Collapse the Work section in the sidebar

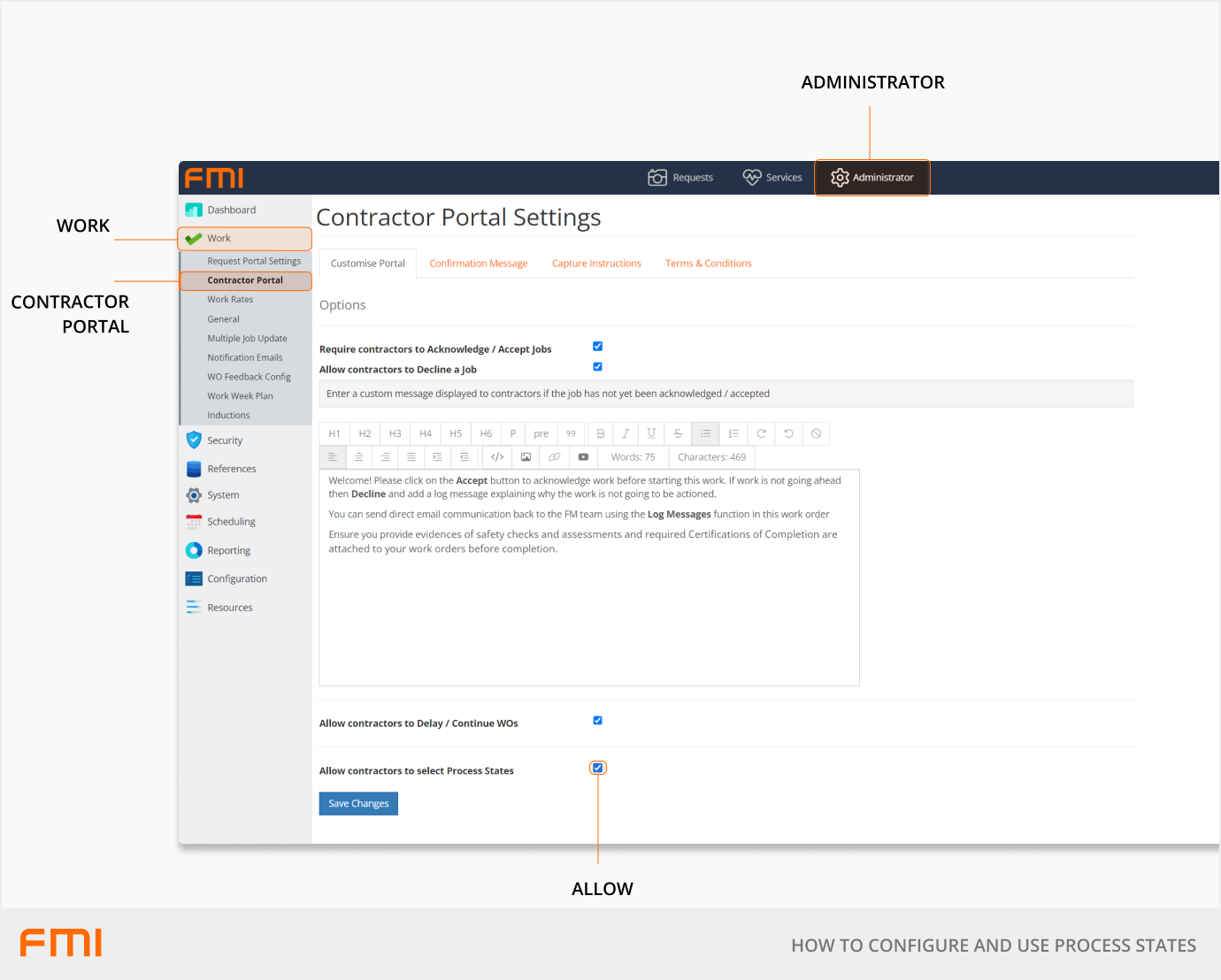point(219,239)
